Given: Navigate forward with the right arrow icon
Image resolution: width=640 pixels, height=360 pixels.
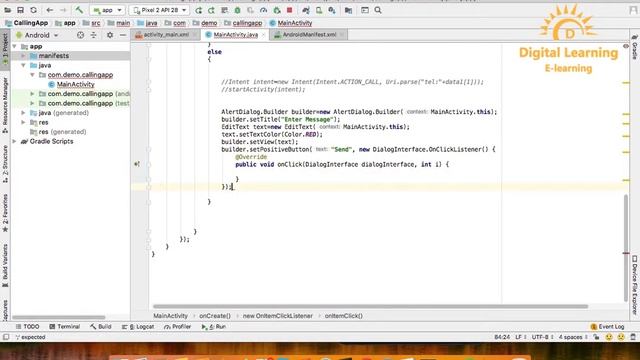Looking at the screenshot, I should (x=63, y=10).
